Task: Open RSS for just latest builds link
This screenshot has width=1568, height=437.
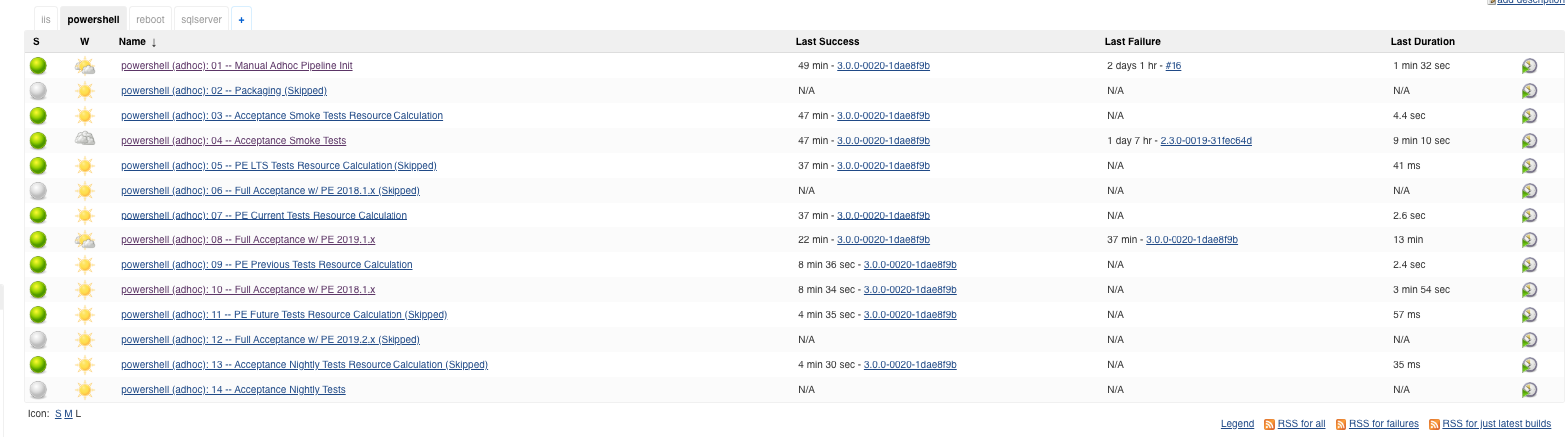Action: 1496,424
